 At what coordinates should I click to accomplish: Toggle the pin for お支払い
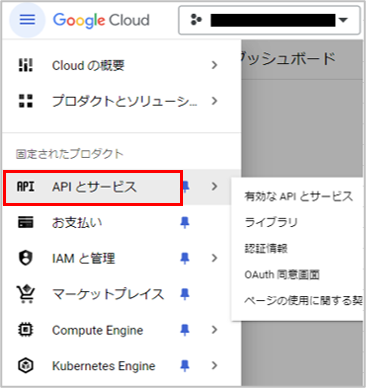tap(185, 222)
